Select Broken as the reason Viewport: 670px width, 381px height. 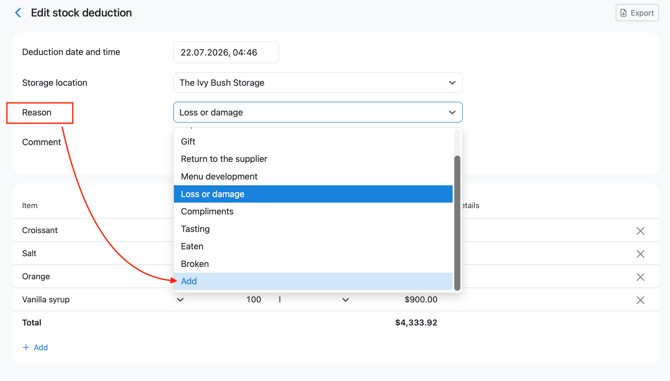pyautogui.click(x=313, y=264)
